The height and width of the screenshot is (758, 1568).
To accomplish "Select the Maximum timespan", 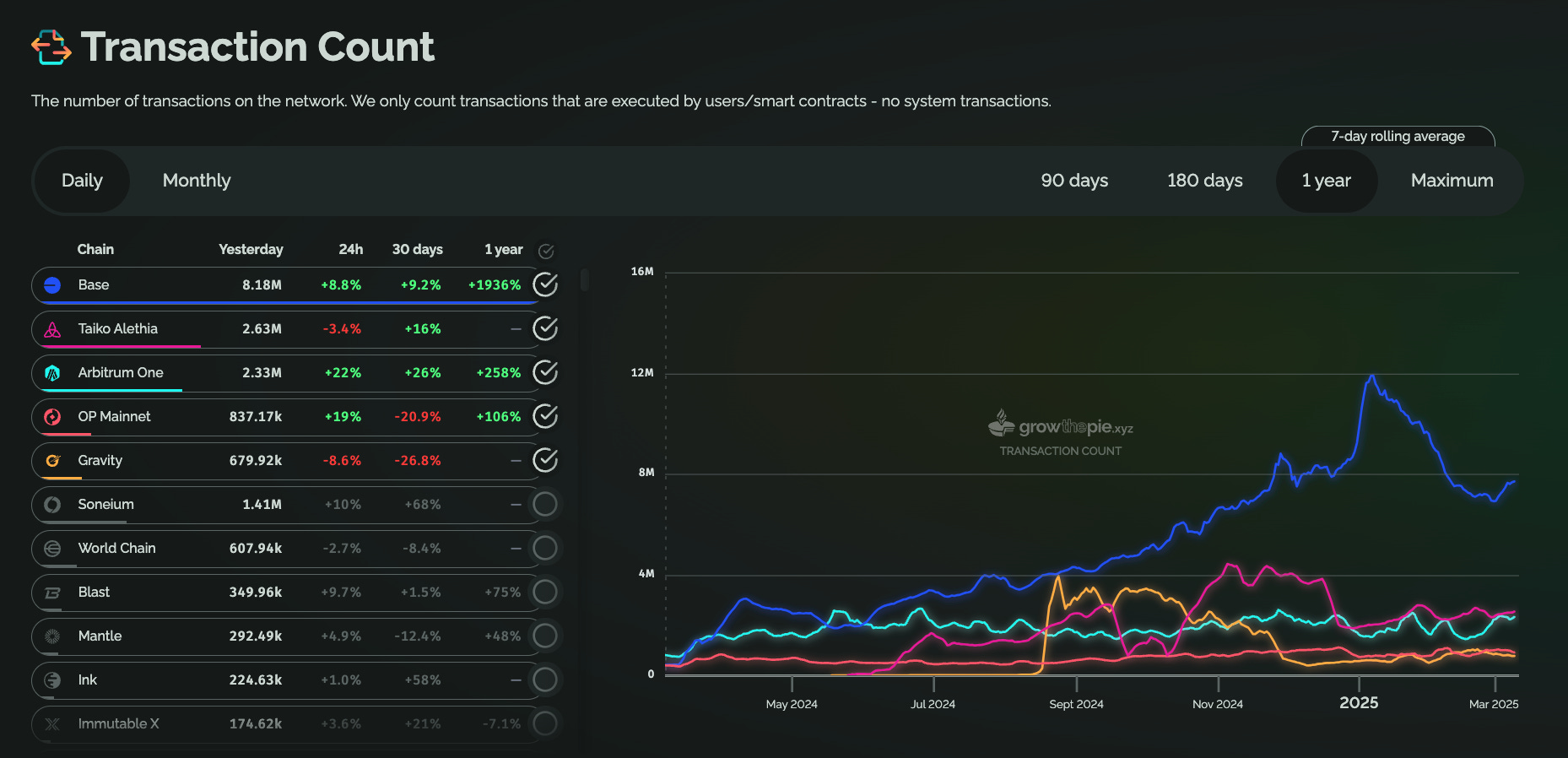I will tap(1452, 181).
